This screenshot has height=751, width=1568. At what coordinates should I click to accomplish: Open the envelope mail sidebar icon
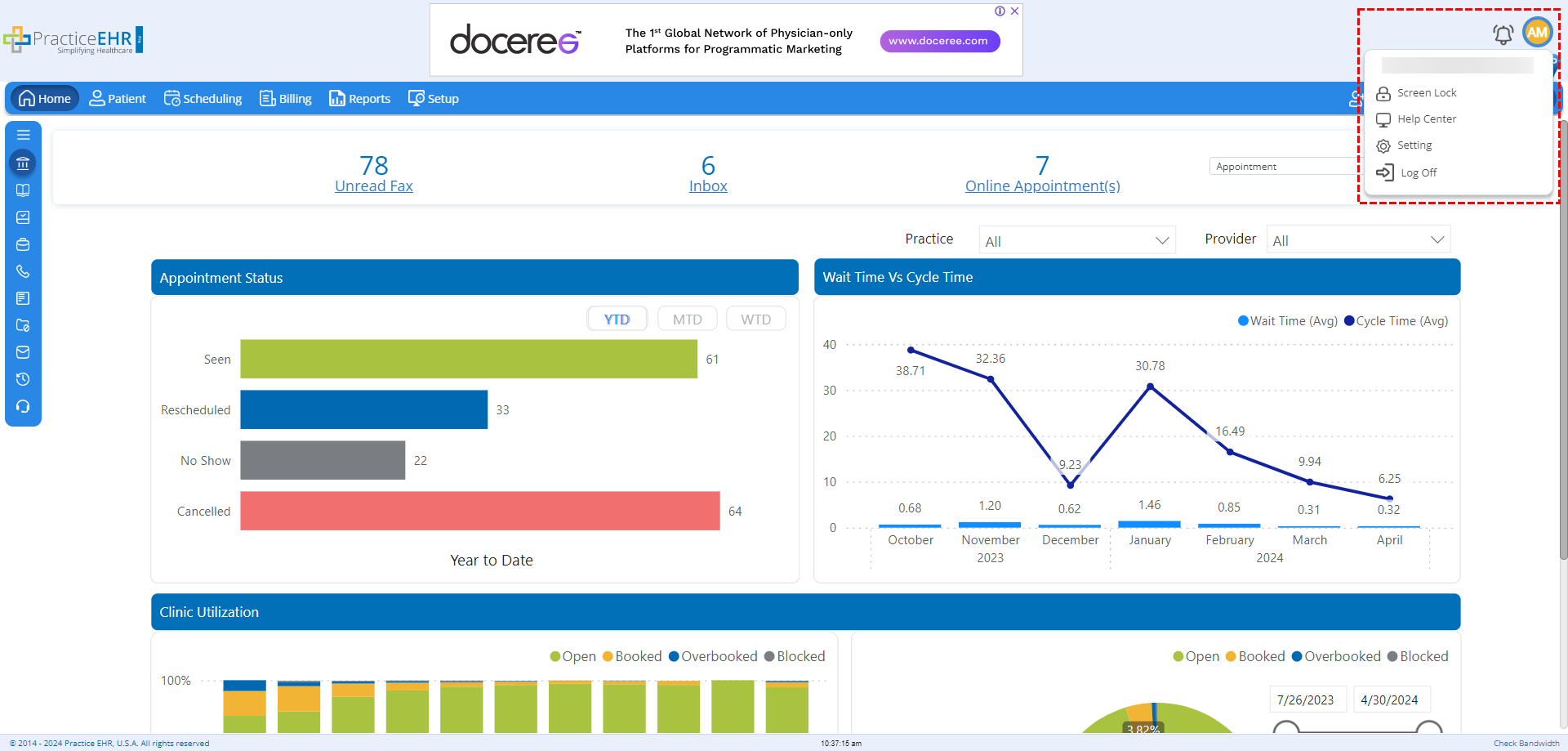pos(23,352)
